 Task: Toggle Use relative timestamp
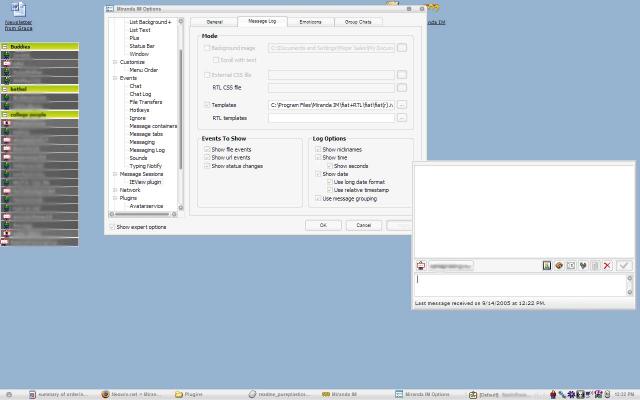pos(329,190)
